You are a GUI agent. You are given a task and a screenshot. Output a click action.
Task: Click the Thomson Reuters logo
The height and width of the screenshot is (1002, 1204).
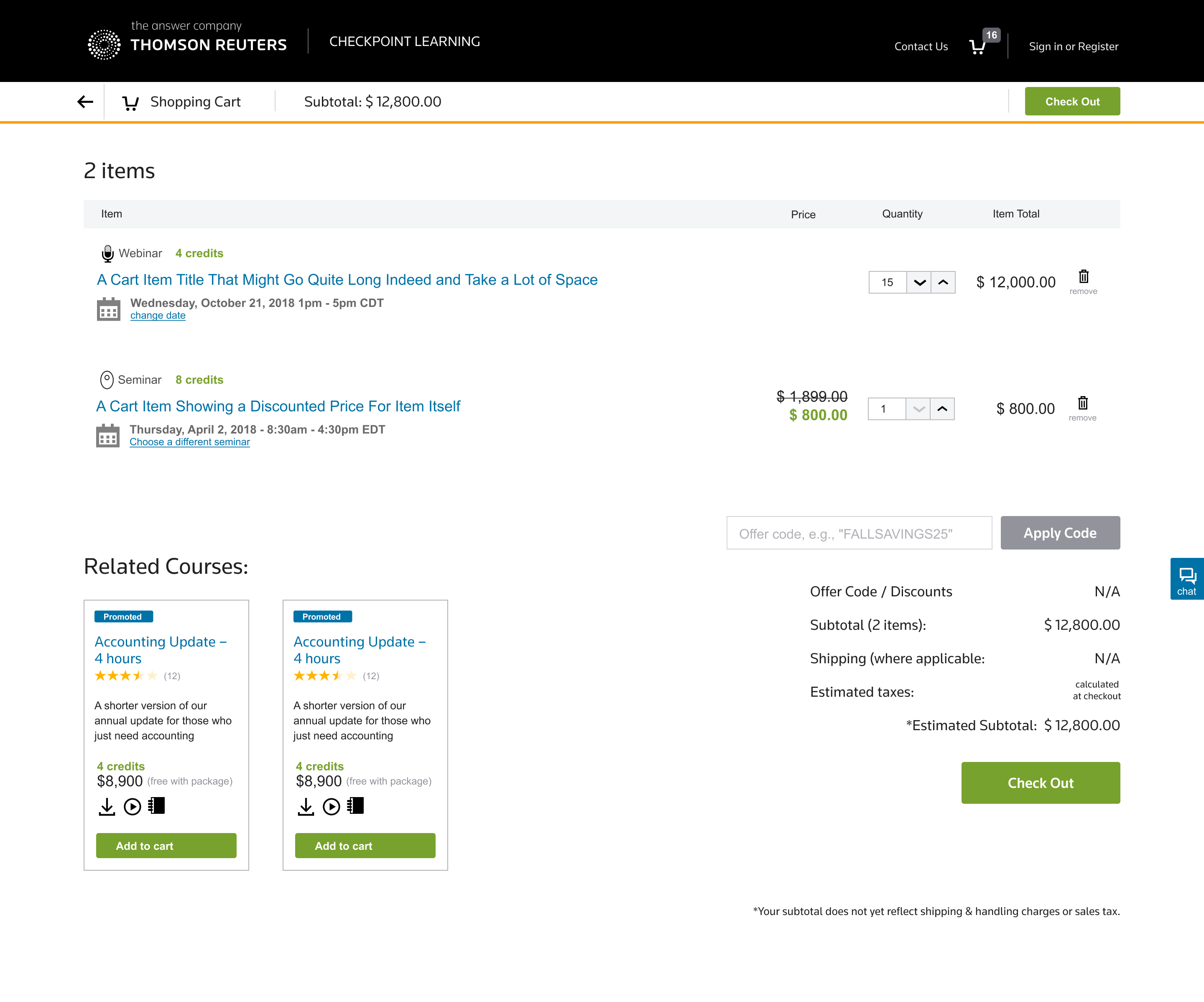187,42
